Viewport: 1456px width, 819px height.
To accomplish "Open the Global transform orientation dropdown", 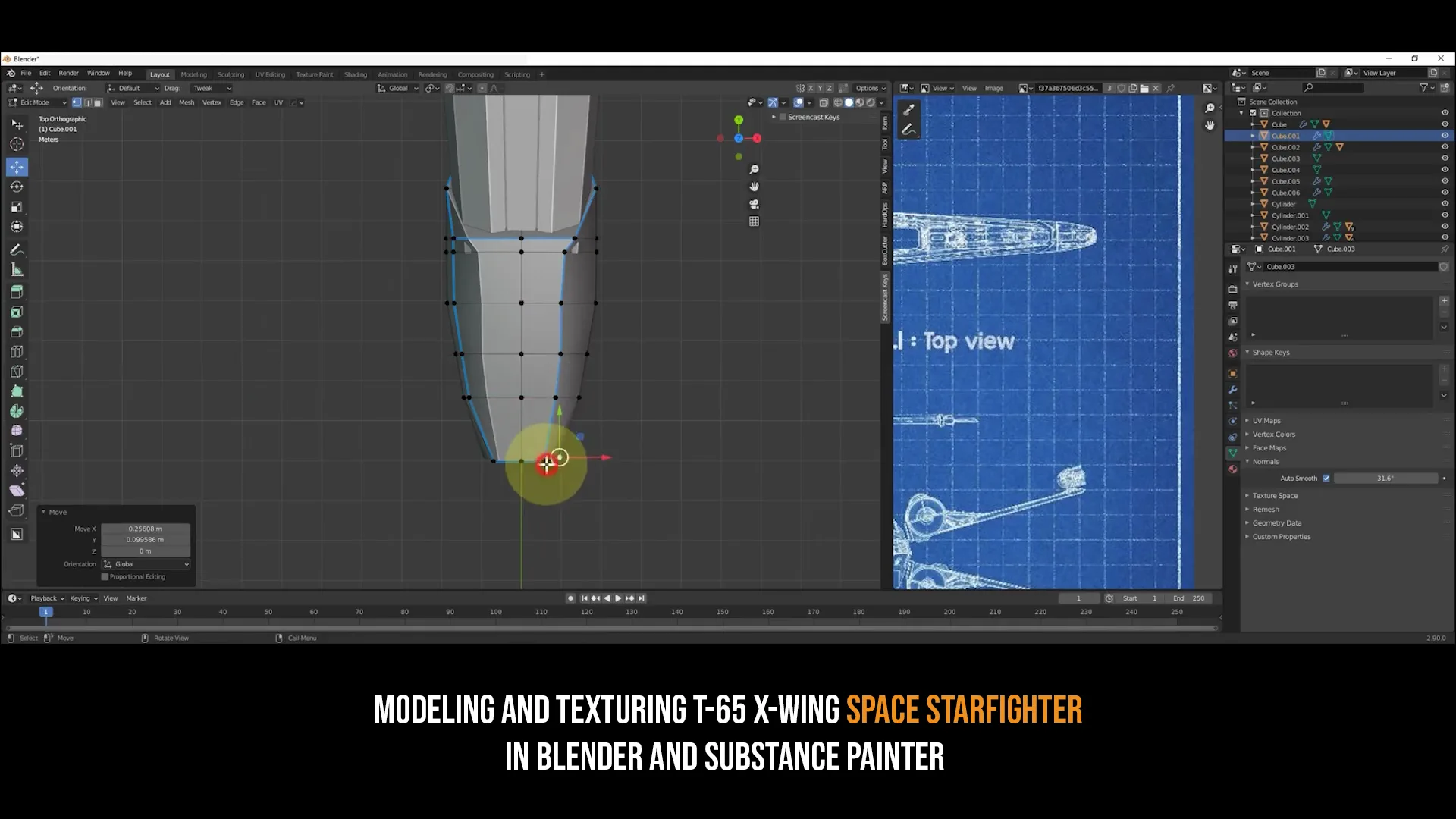I will tap(398, 88).
